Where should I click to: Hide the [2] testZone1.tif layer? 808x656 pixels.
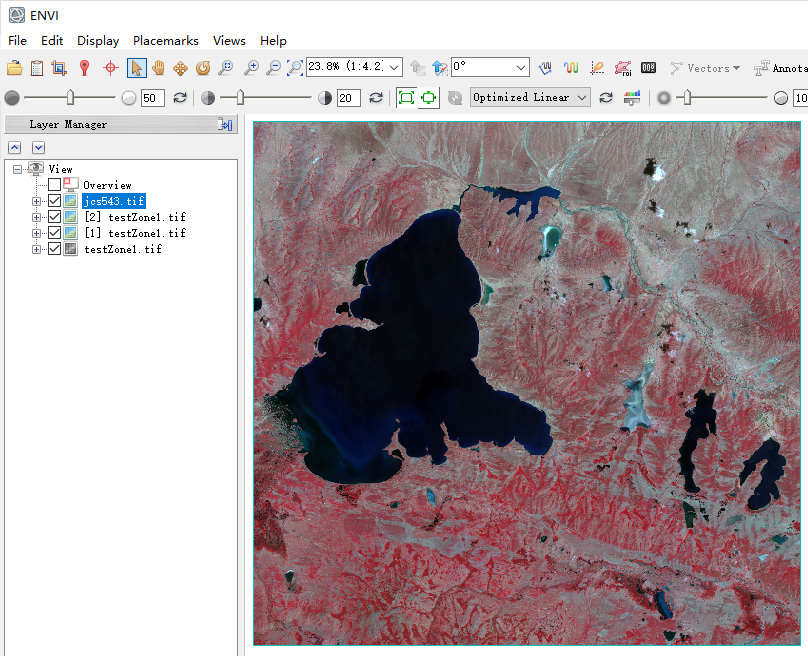[x=55, y=217]
